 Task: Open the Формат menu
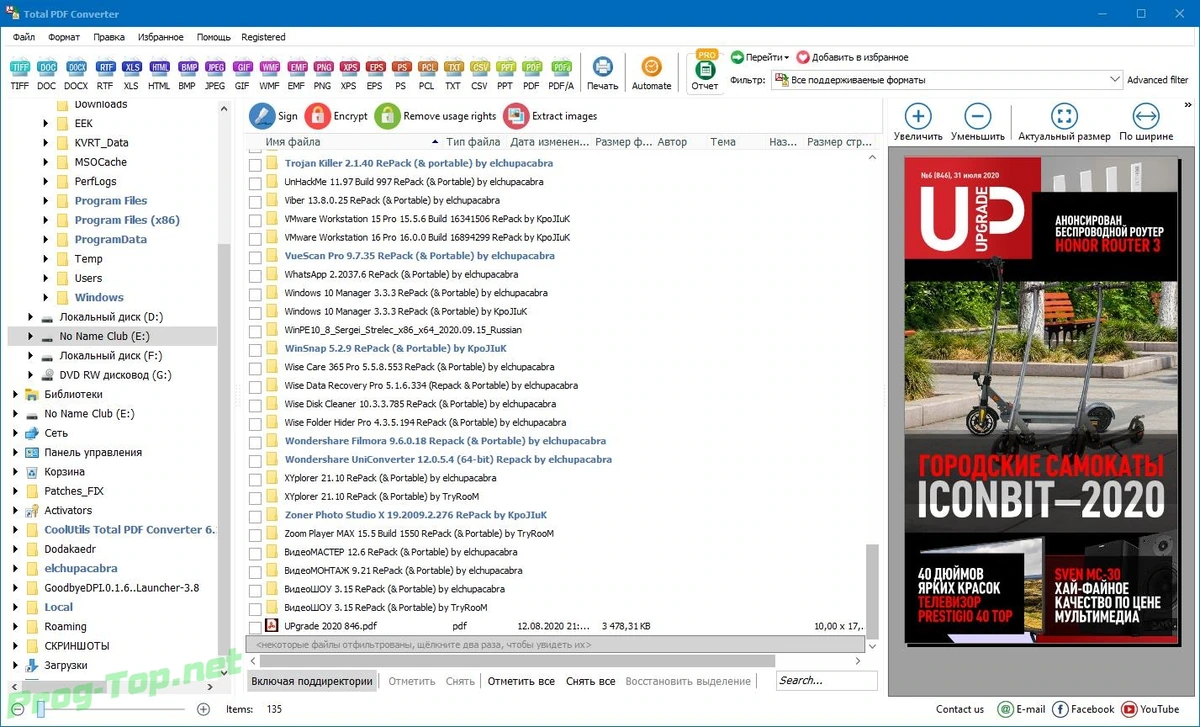(64, 37)
